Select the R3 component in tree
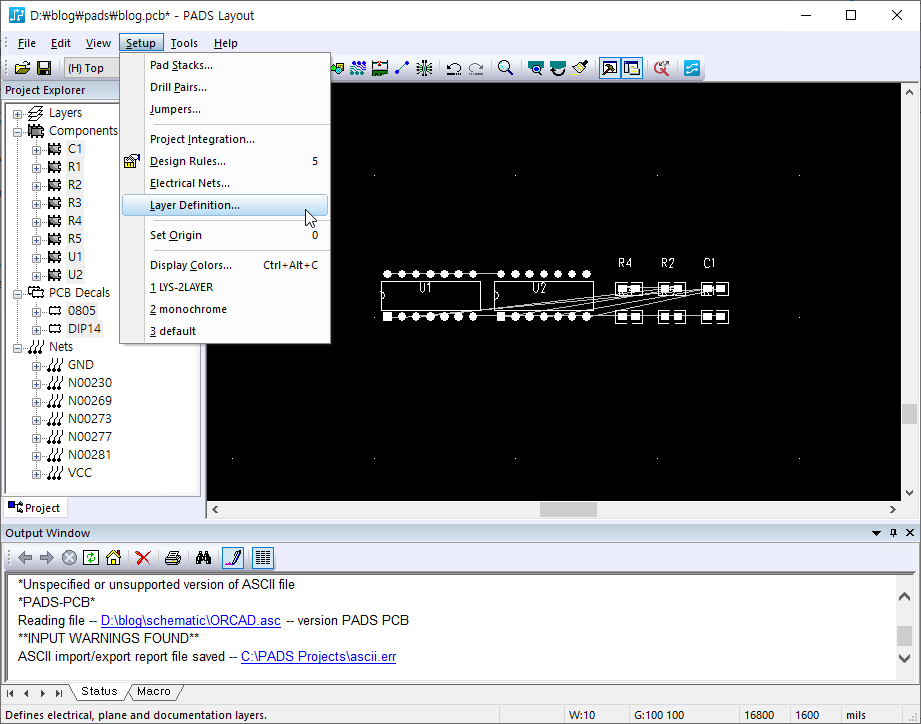This screenshot has height=724, width=921. tap(75, 203)
